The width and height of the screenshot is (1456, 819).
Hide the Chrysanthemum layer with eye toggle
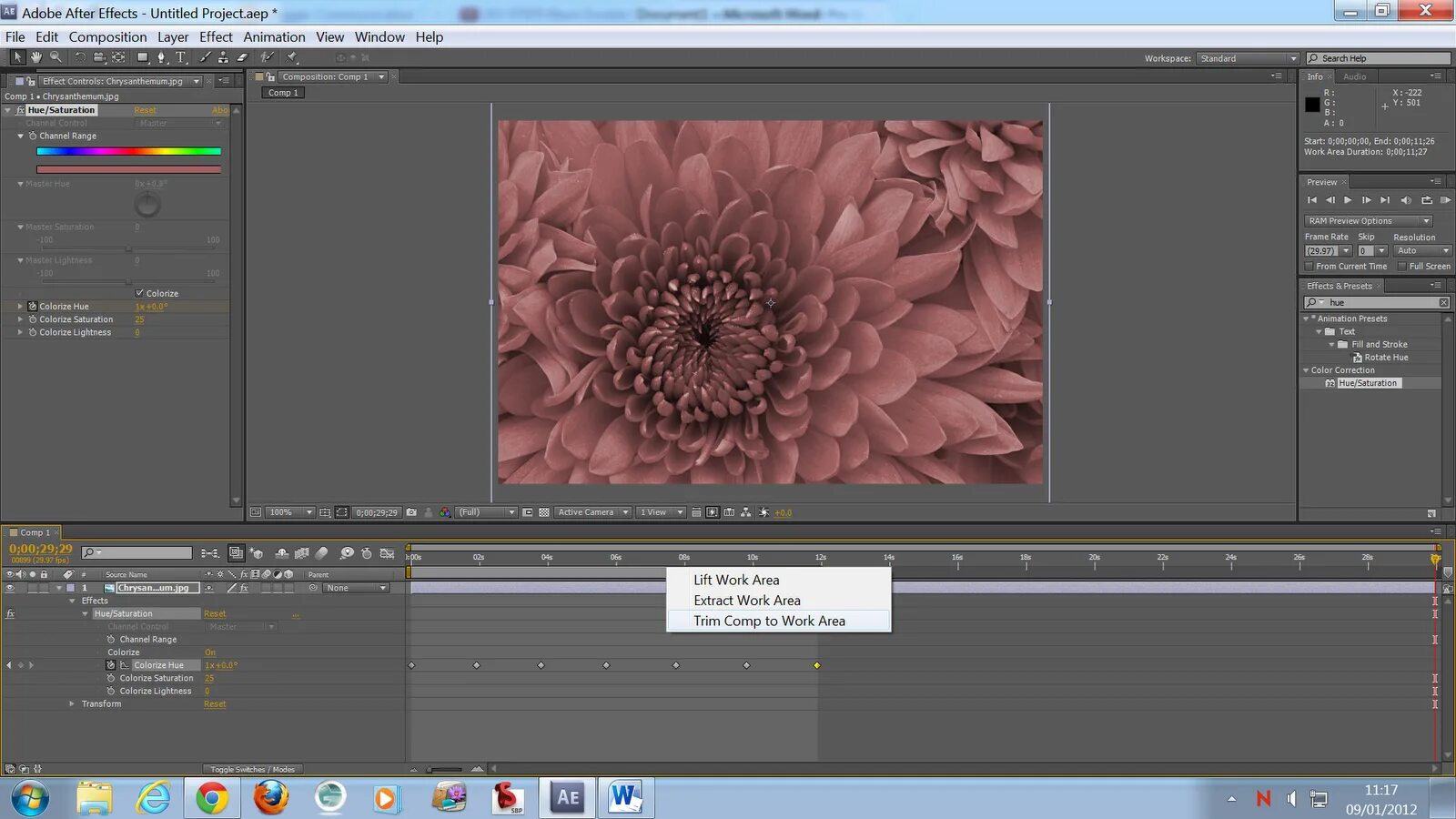click(10, 588)
